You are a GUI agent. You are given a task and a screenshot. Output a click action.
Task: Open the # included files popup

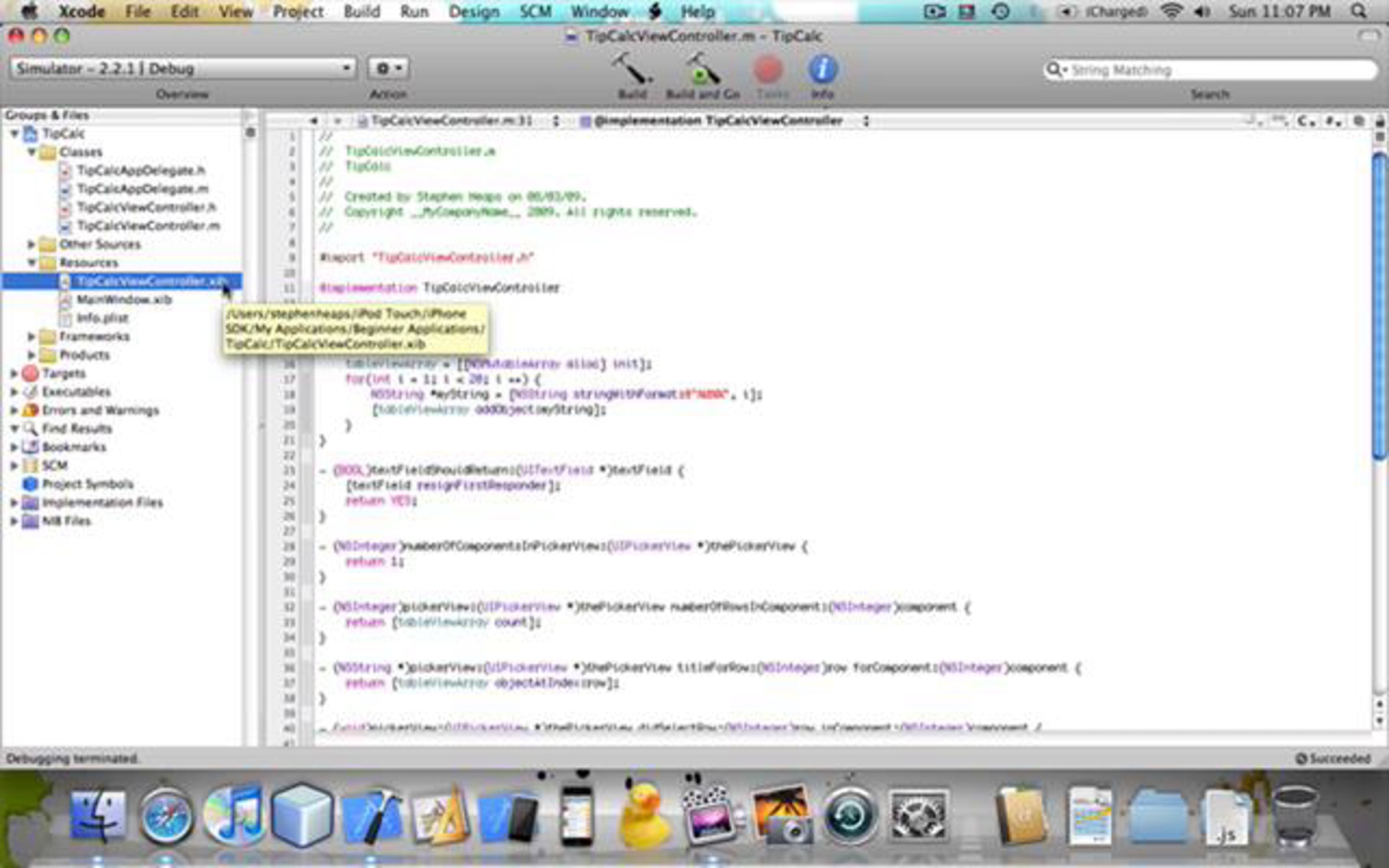[x=1333, y=121]
